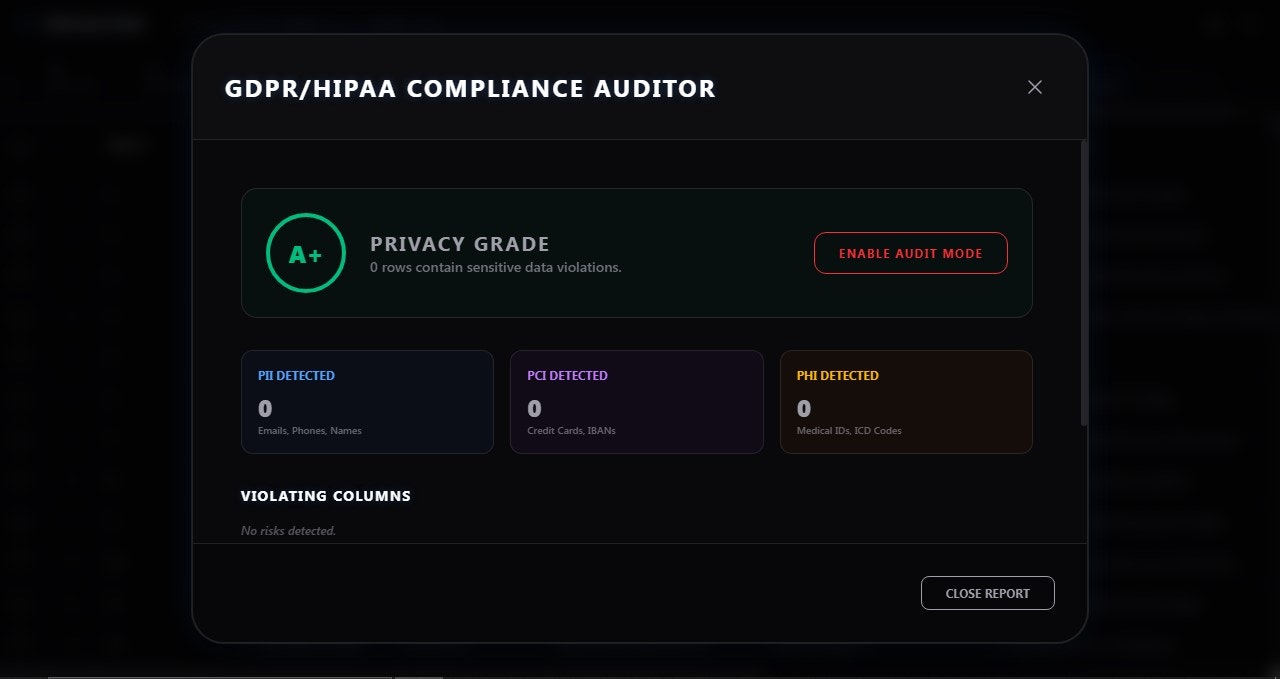Click the 'Medical IDs, ICD Codes' label
Image resolution: width=1280 pixels, height=679 pixels.
[x=848, y=430]
